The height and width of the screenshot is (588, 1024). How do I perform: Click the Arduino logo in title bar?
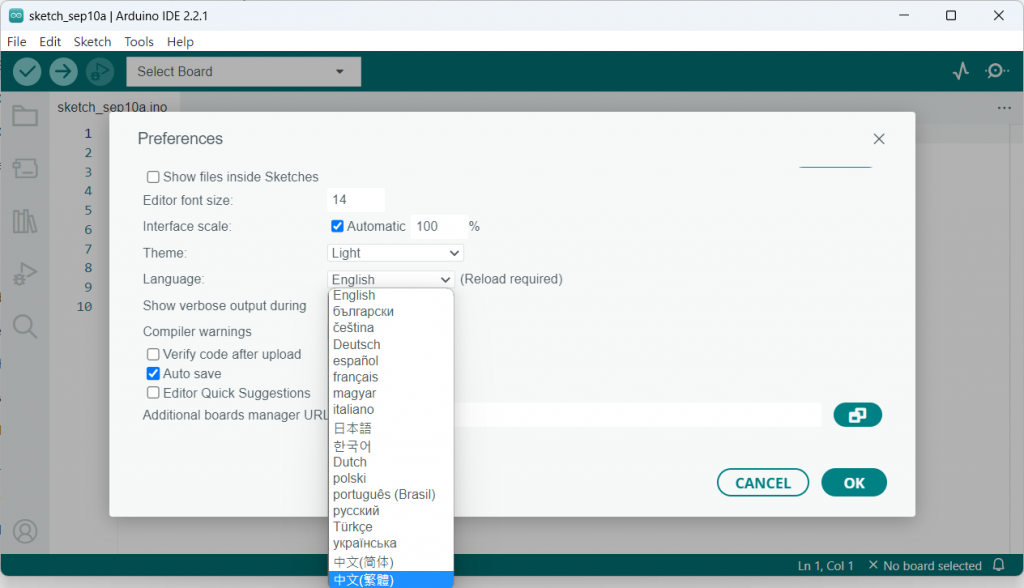pyautogui.click(x=16, y=16)
